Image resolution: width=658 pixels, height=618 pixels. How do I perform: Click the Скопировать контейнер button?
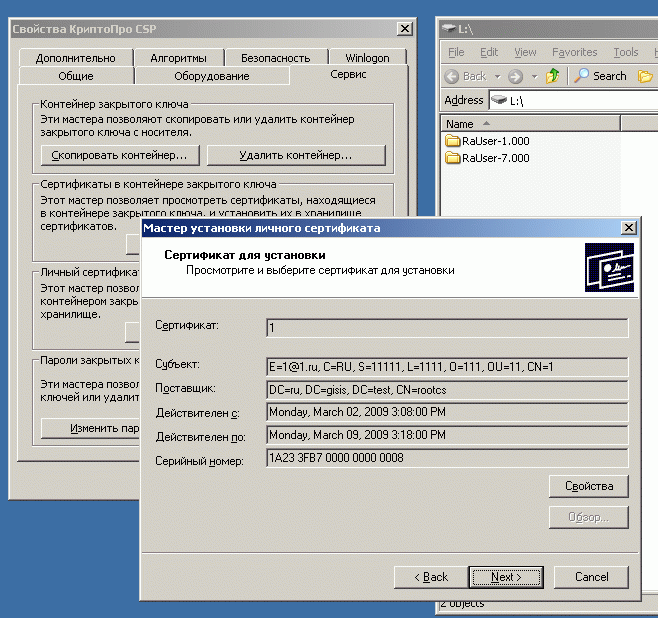(x=120, y=155)
